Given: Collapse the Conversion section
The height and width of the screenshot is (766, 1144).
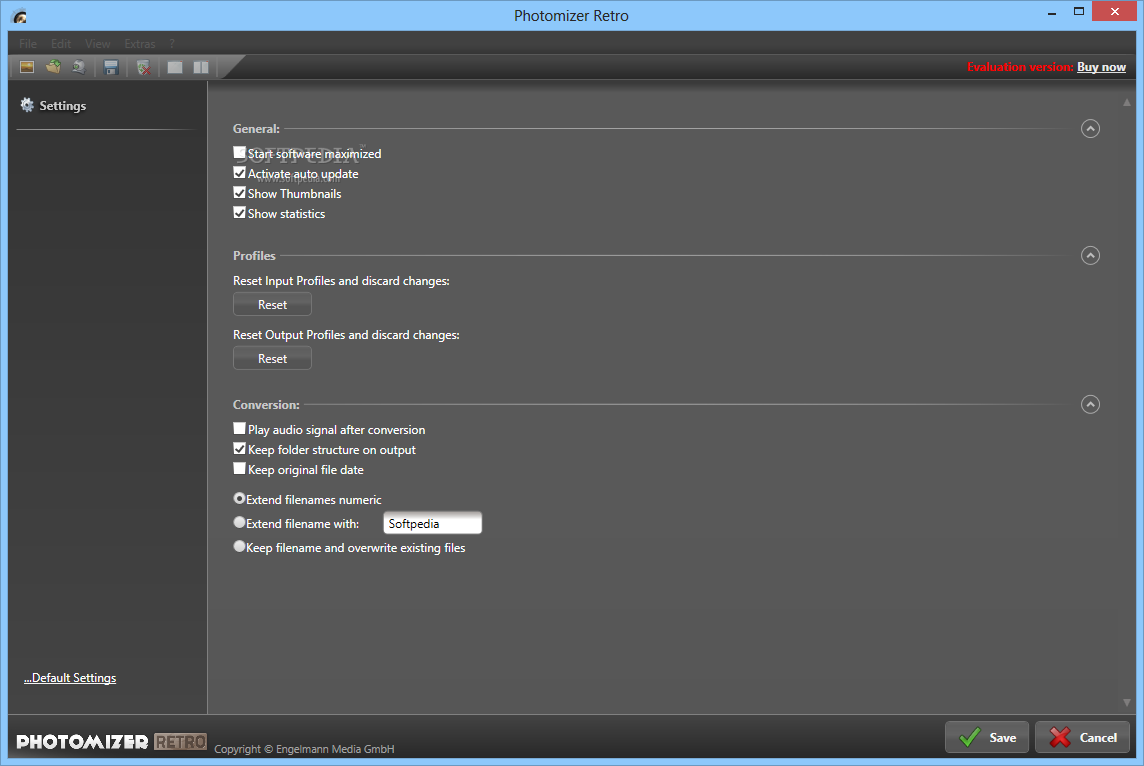Looking at the screenshot, I should tap(1090, 405).
